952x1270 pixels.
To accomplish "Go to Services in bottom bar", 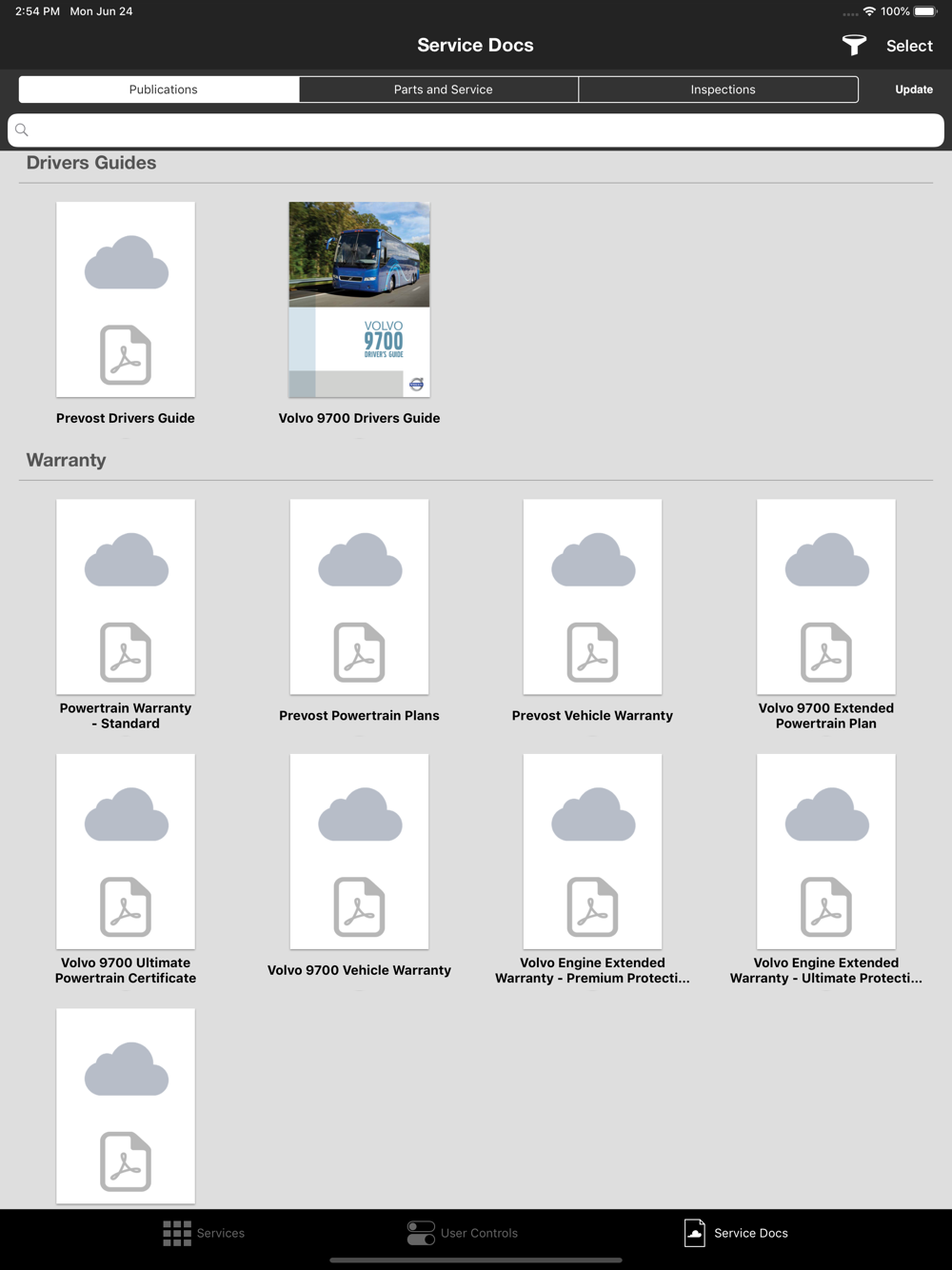I will pyautogui.click(x=204, y=1233).
